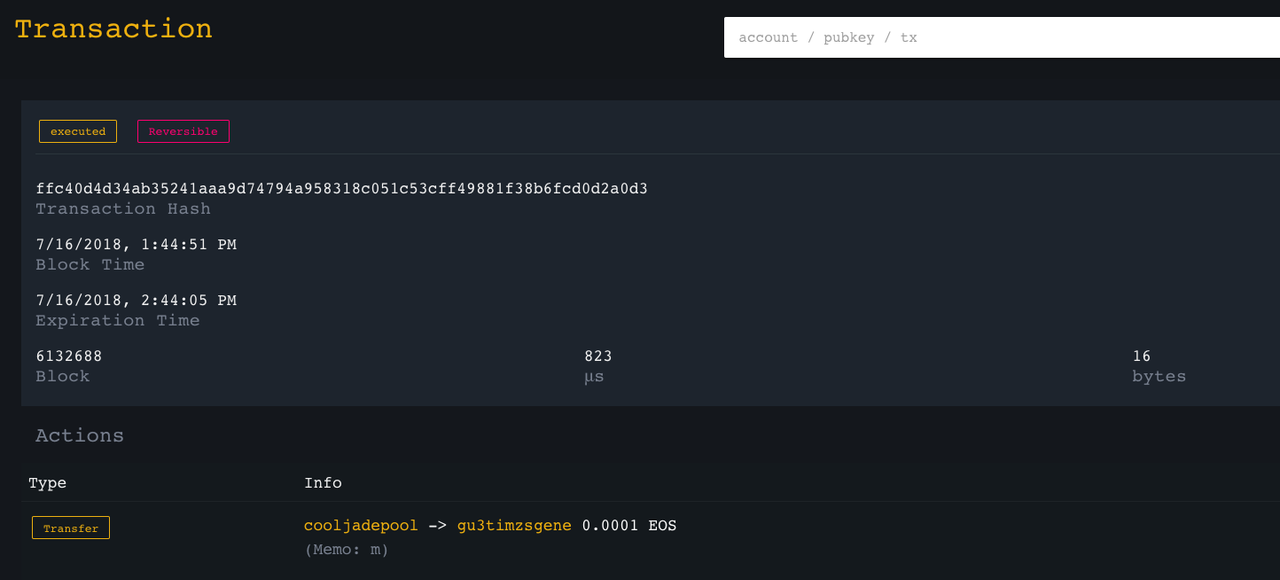Open the gu3timzsgene account link
The height and width of the screenshot is (580, 1280).
coord(515,525)
